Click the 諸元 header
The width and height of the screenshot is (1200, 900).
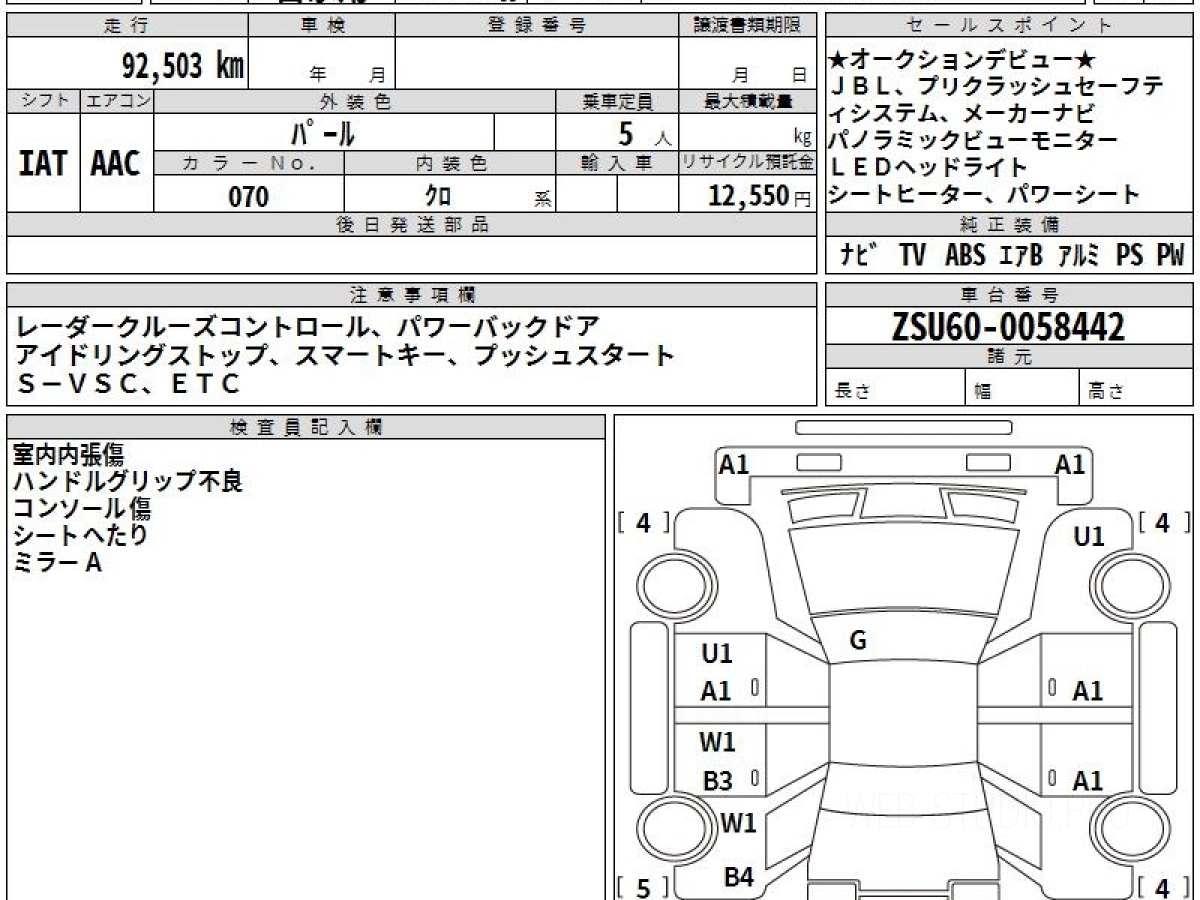pyautogui.click(x=1009, y=357)
